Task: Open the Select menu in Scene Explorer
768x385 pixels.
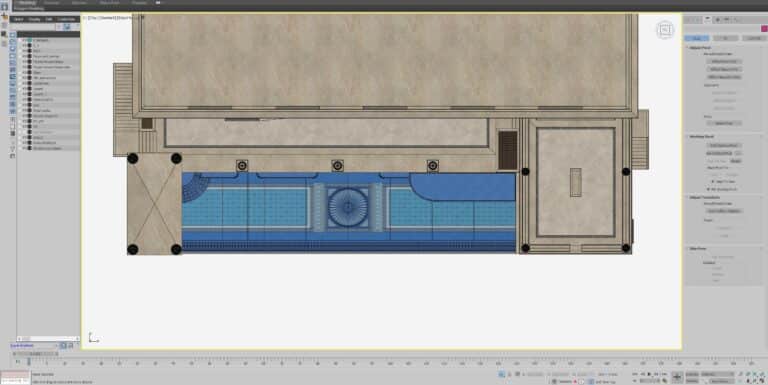Action: tap(18, 19)
